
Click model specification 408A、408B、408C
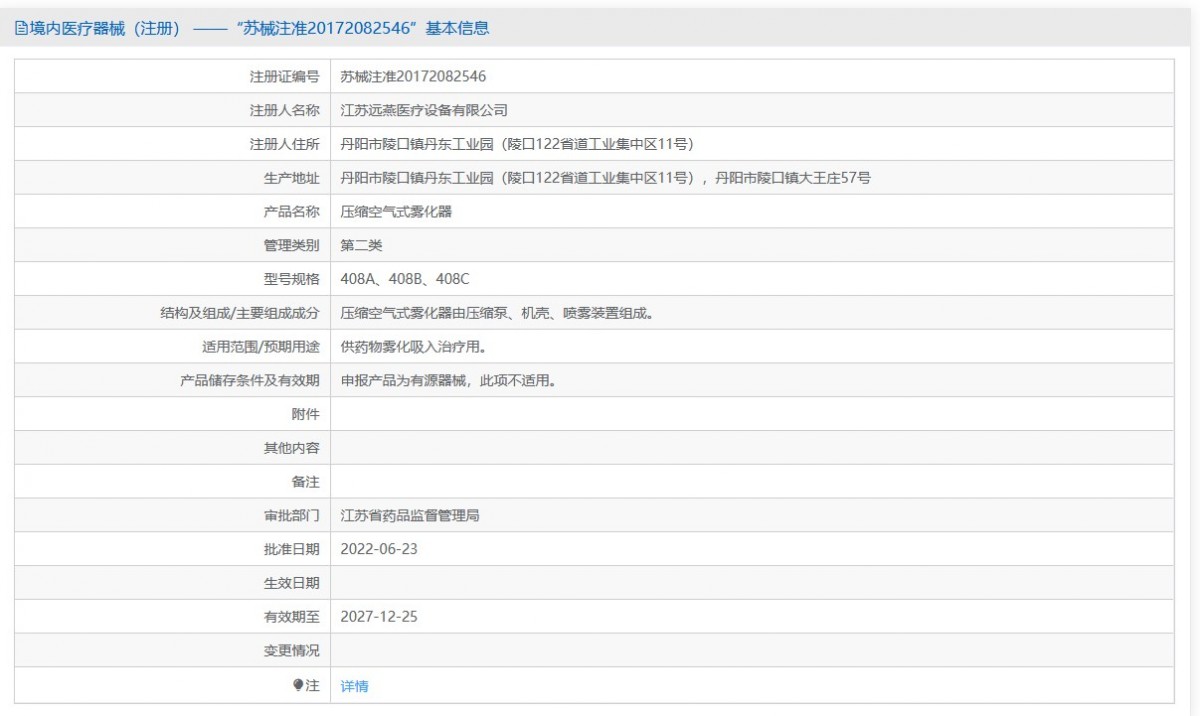(x=405, y=279)
